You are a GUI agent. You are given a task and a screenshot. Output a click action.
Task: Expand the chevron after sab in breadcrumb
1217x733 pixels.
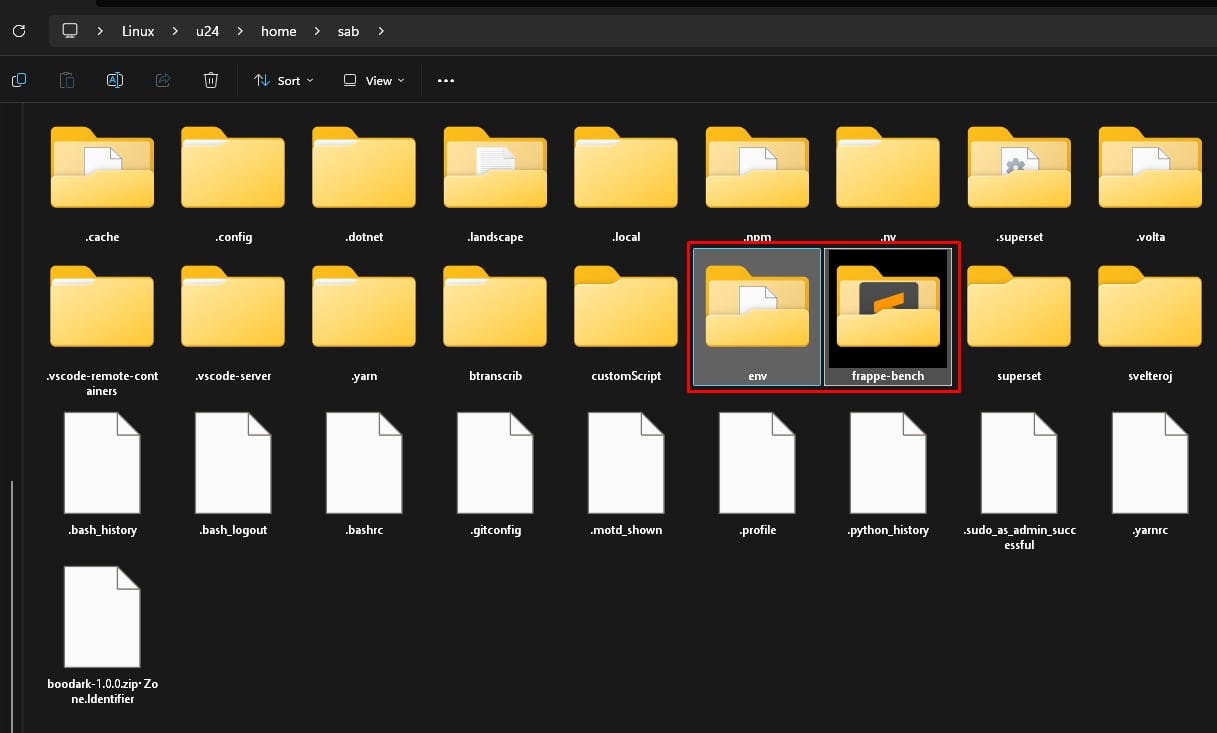click(x=381, y=31)
